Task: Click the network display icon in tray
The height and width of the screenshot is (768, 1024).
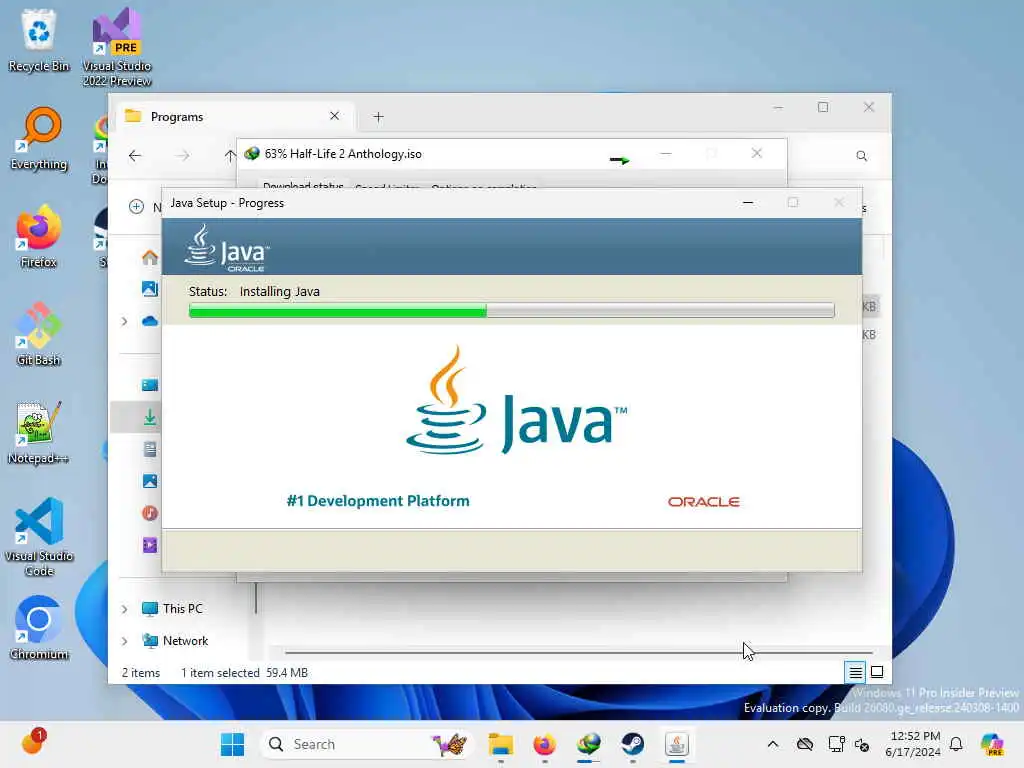Action: (x=836, y=744)
